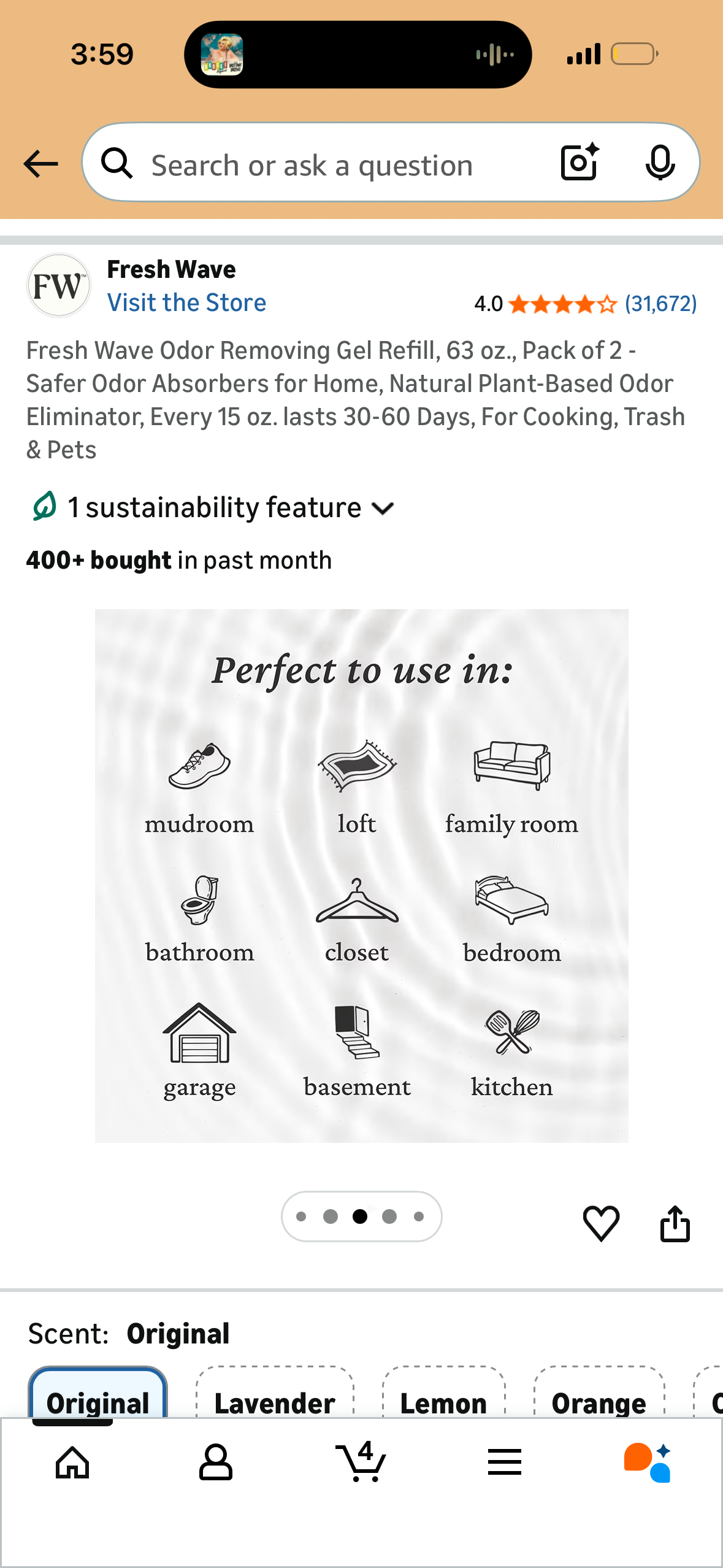This screenshot has width=723, height=1568.
Task: Tap the back arrow
Action: coord(40,164)
